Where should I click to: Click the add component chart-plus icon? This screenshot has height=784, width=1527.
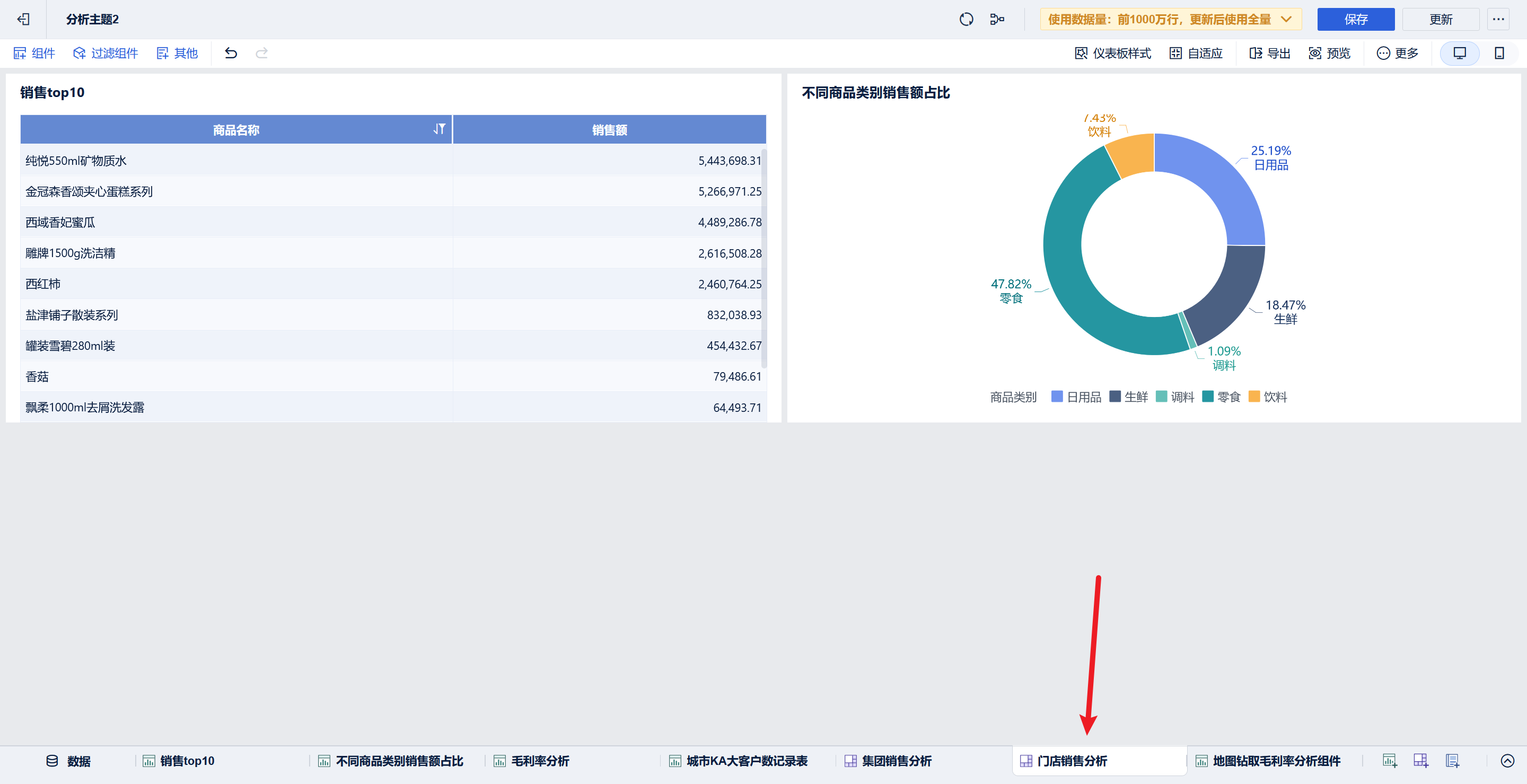(1389, 760)
